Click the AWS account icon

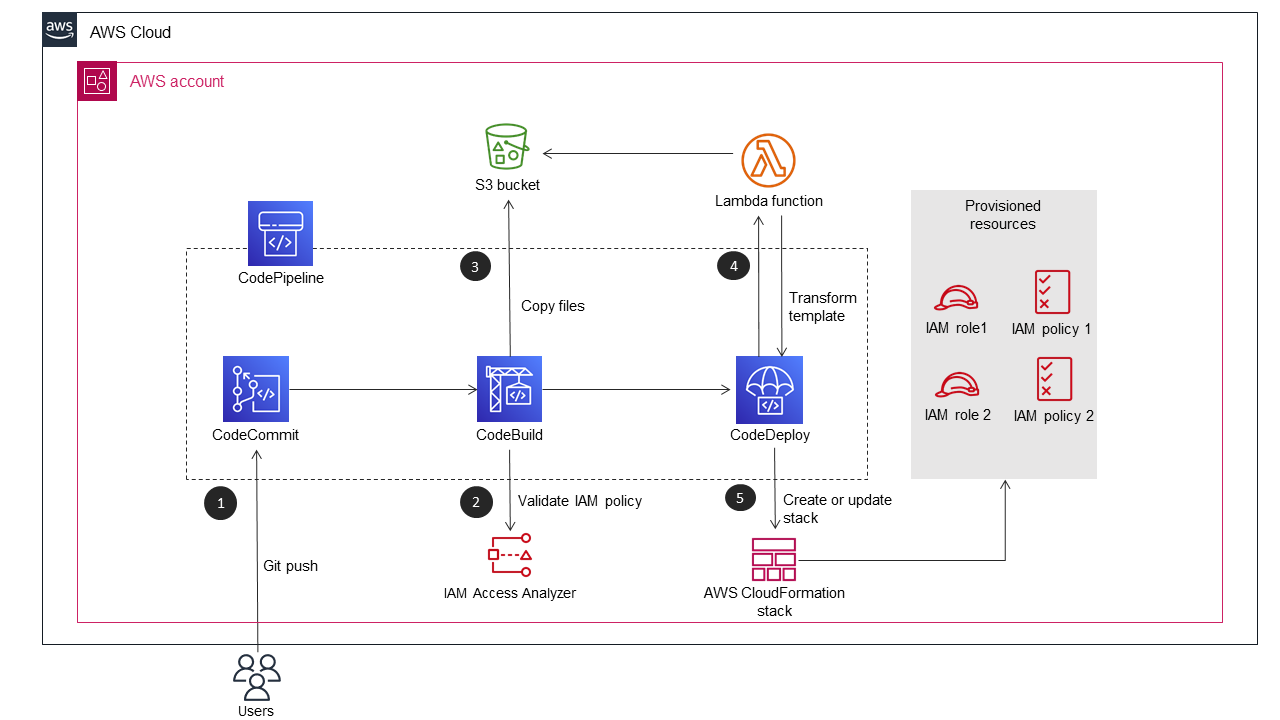97,81
